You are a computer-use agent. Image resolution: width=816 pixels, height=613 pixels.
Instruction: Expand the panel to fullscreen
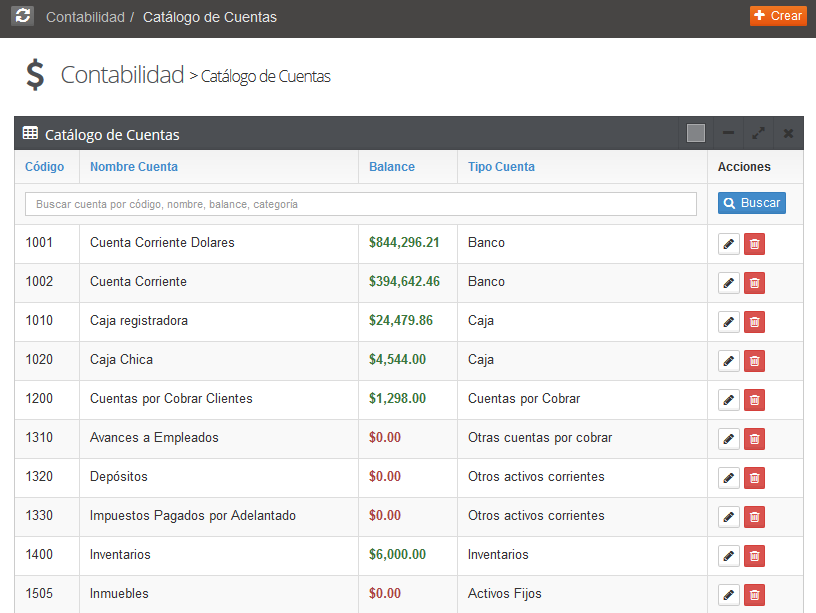tap(758, 132)
